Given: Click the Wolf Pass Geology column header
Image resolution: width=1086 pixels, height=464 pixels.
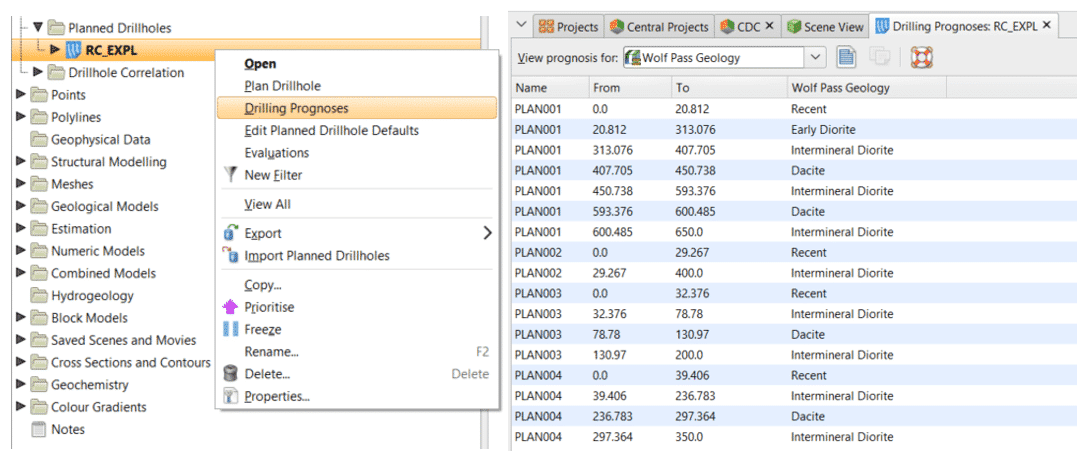Looking at the screenshot, I should point(839,88).
